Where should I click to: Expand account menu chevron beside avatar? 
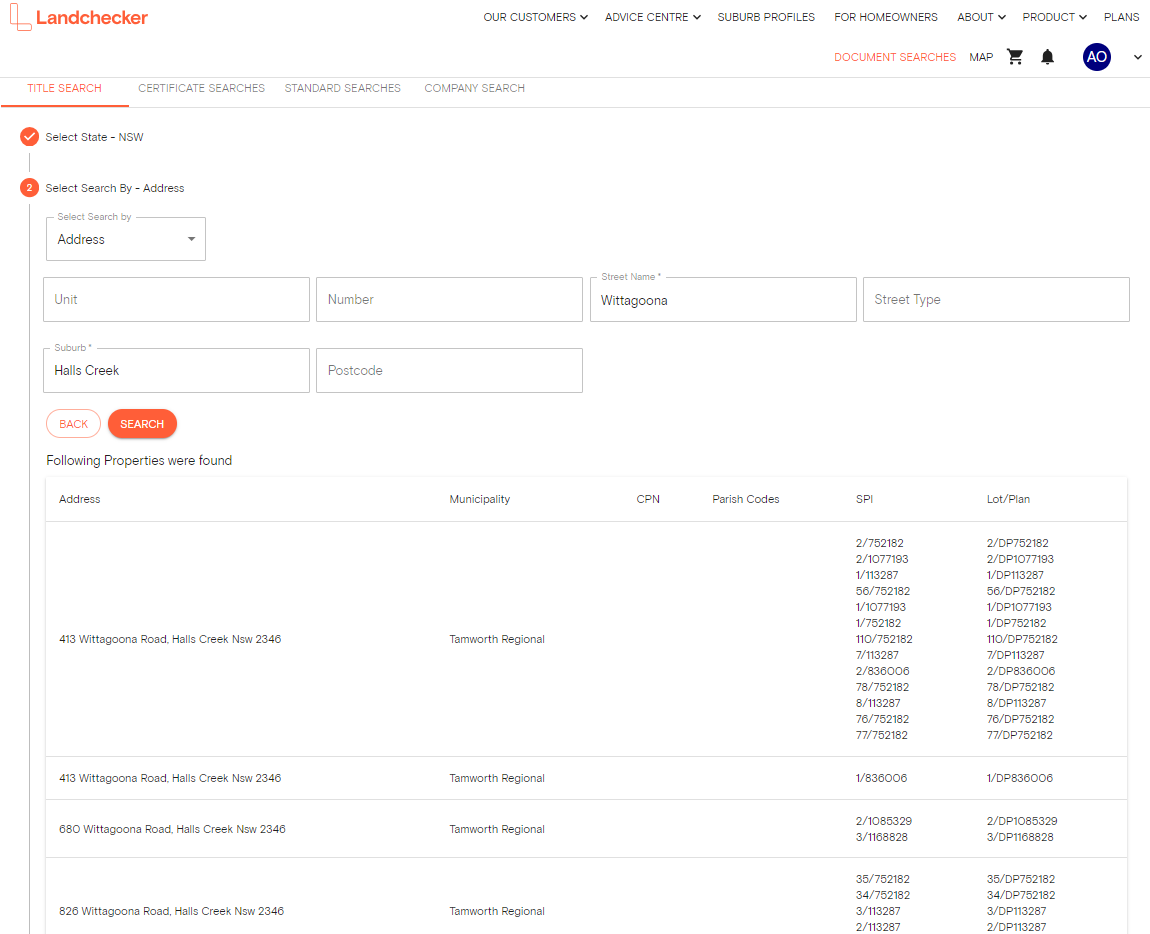(x=1138, y=56)
